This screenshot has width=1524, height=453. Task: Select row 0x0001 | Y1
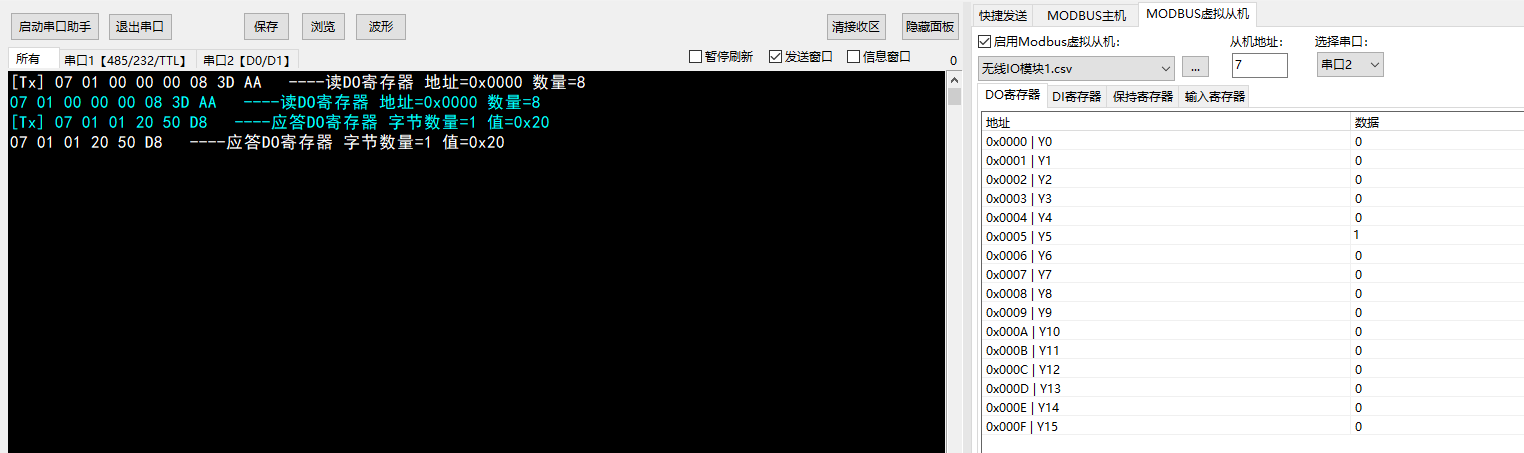click(1252, 160)
